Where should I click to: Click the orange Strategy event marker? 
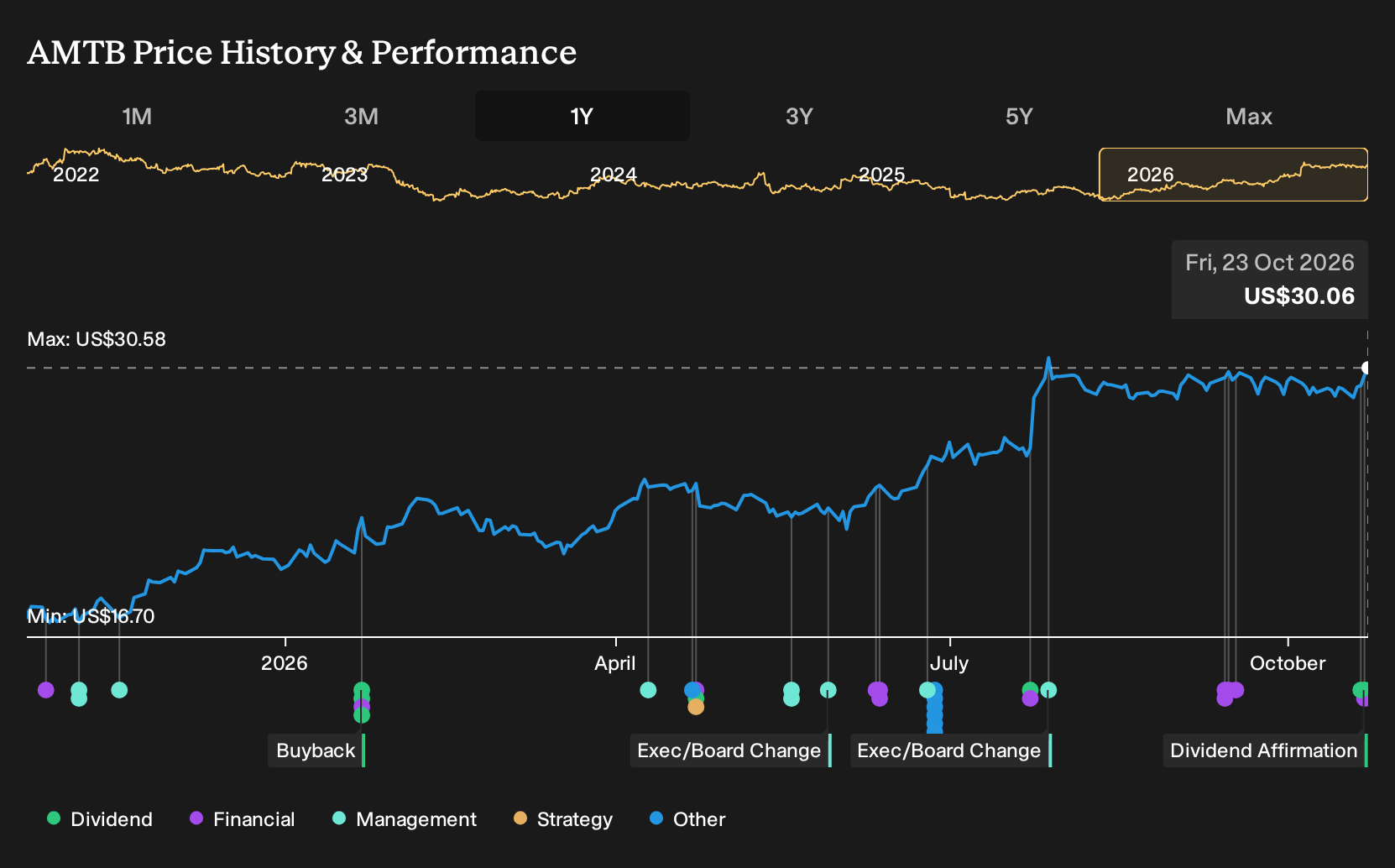click(696, 707)
